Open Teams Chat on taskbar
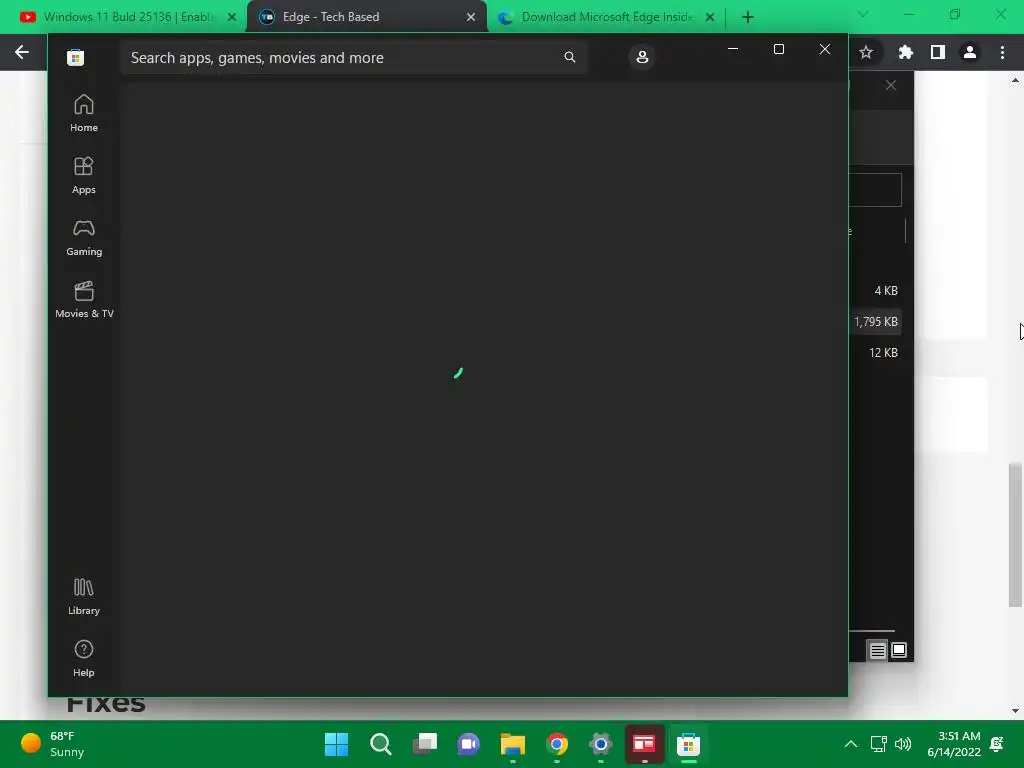The height and width of the screenshot is (768, 1024). (x=468, y=744)
